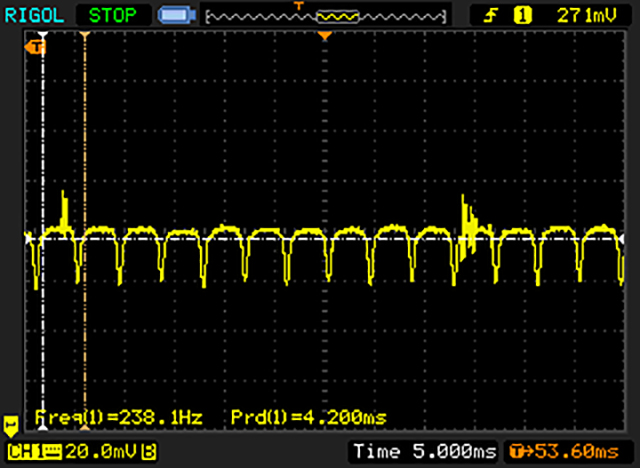
Task: Click the blue USB storage device icon
Action: tap(177, 15)
